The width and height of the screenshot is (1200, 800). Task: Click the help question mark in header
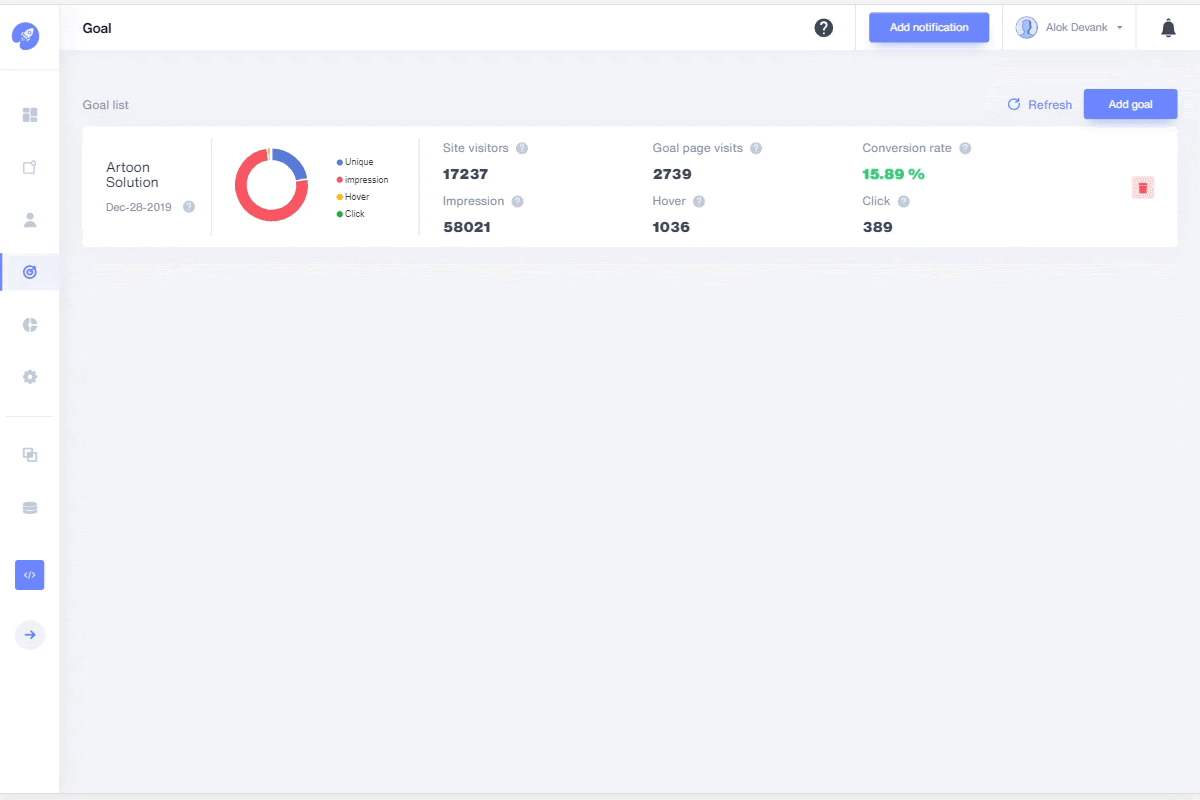pos(824,28)
